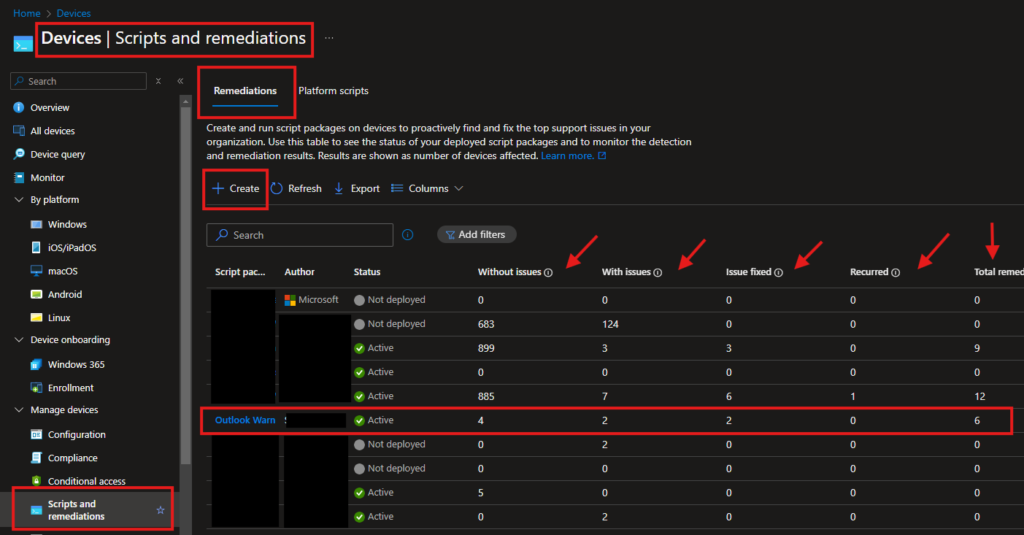The image size is (1024, 535).
Task: Click info icon next to Issue fixed
Action: click(780, 272)
